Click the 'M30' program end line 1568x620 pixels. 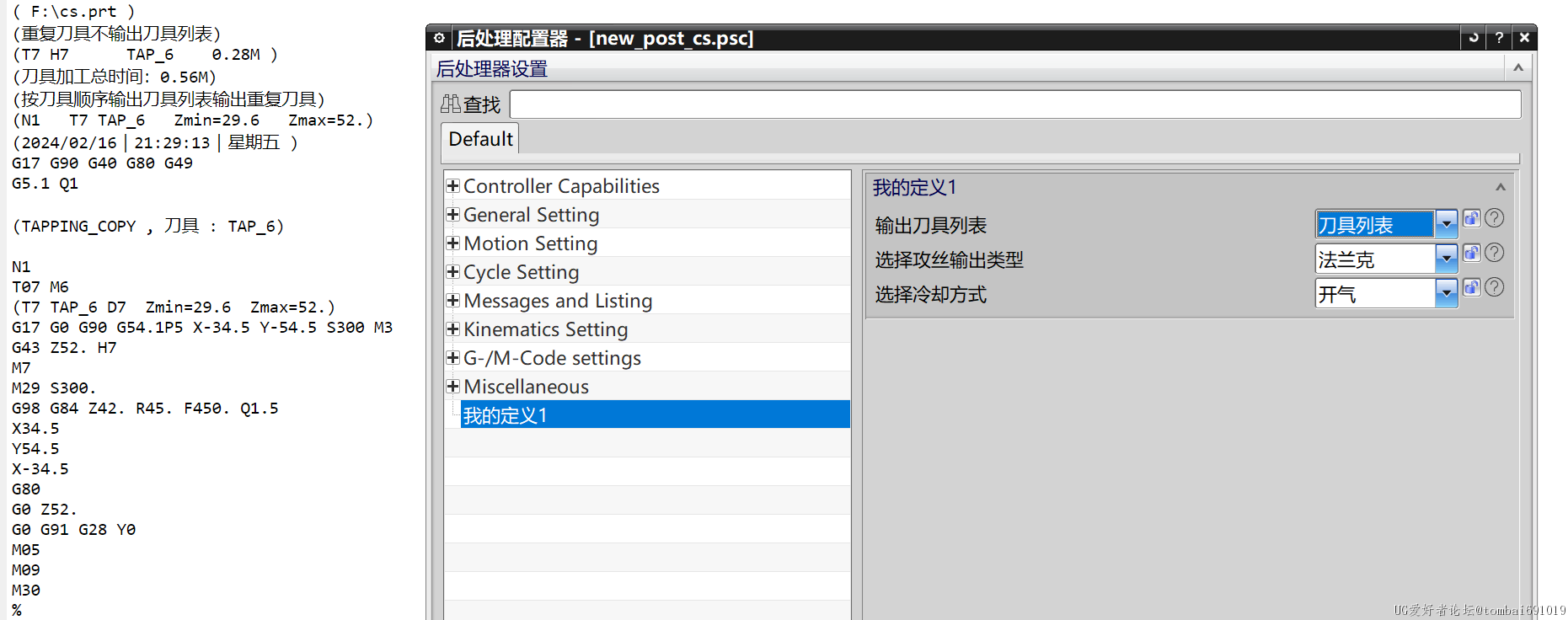[26, 590]
